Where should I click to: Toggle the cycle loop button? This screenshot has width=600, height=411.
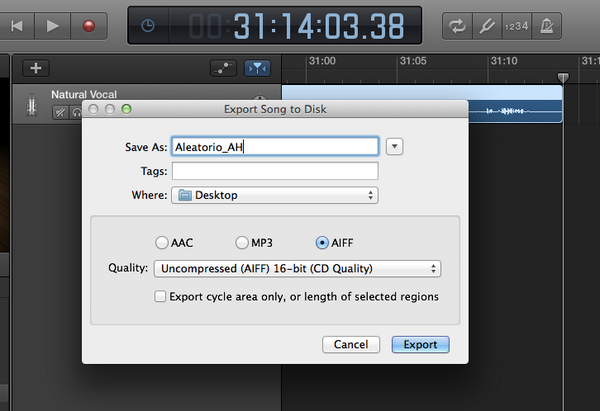point(457,26)
